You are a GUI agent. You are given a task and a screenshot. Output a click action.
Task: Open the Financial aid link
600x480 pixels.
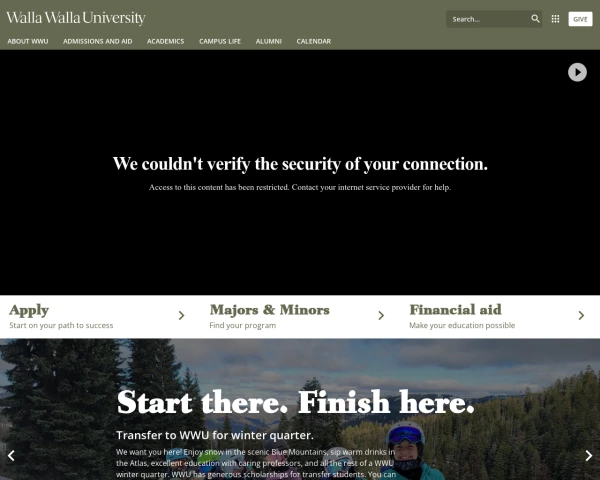pos(455,310)
